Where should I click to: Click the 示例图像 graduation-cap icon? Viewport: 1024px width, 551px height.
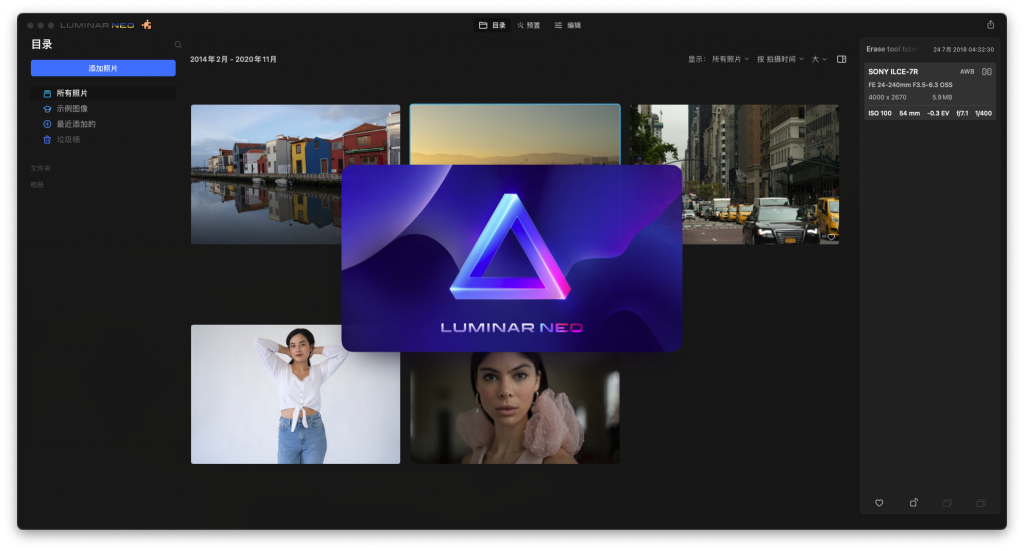pos(47,109)
